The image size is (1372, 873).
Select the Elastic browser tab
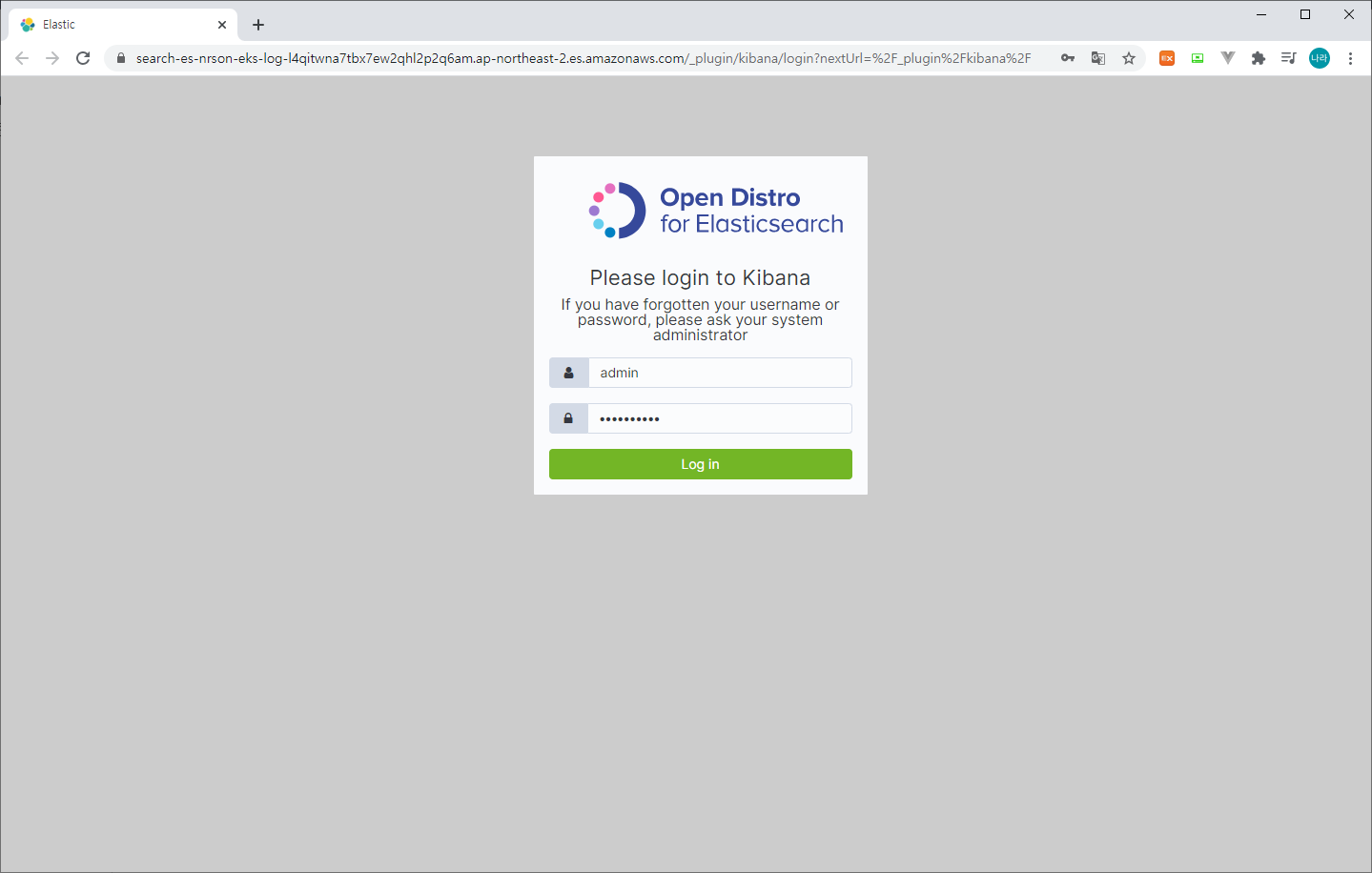(123, 25)
